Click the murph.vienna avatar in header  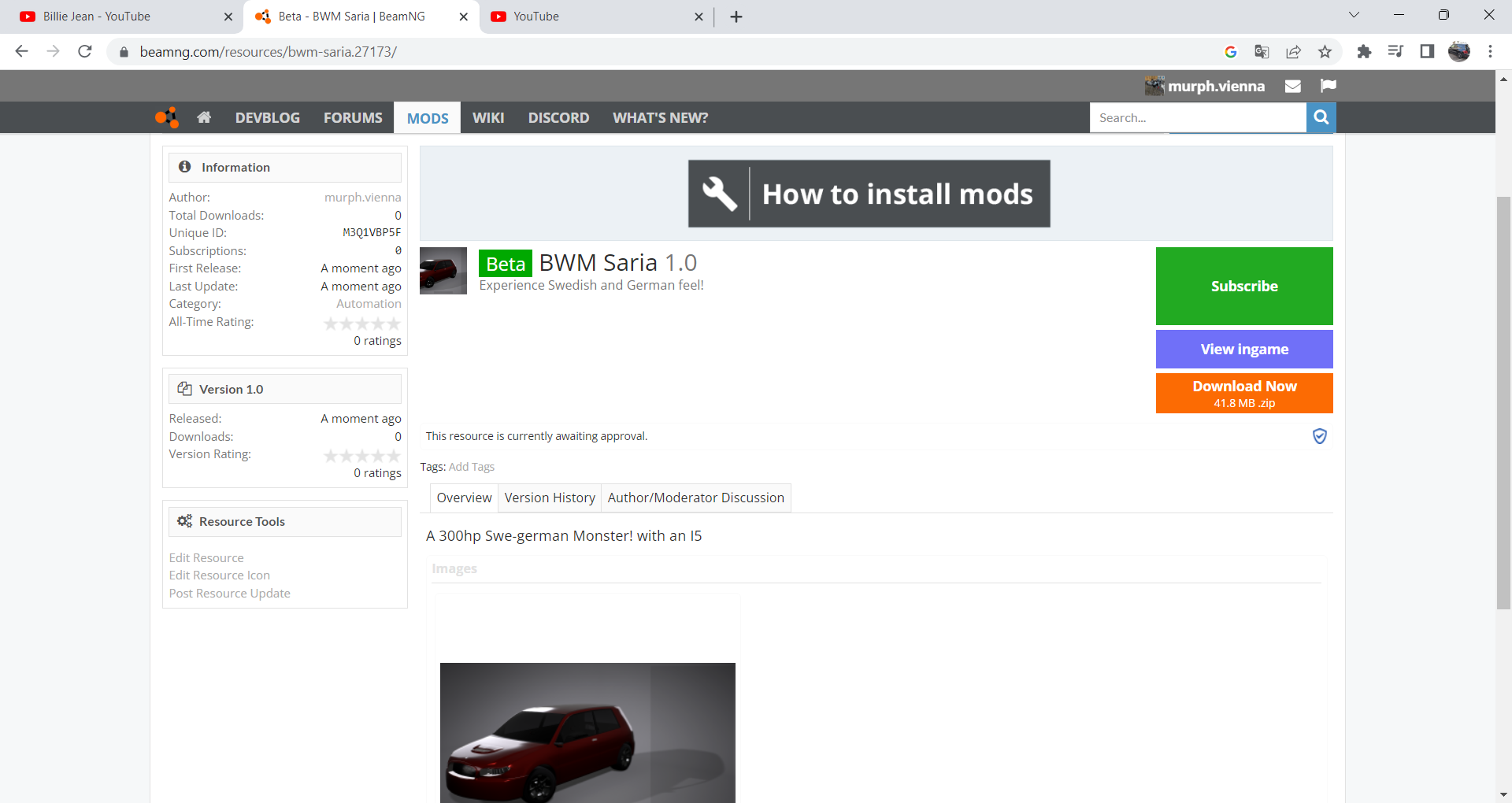(1154, 86)
